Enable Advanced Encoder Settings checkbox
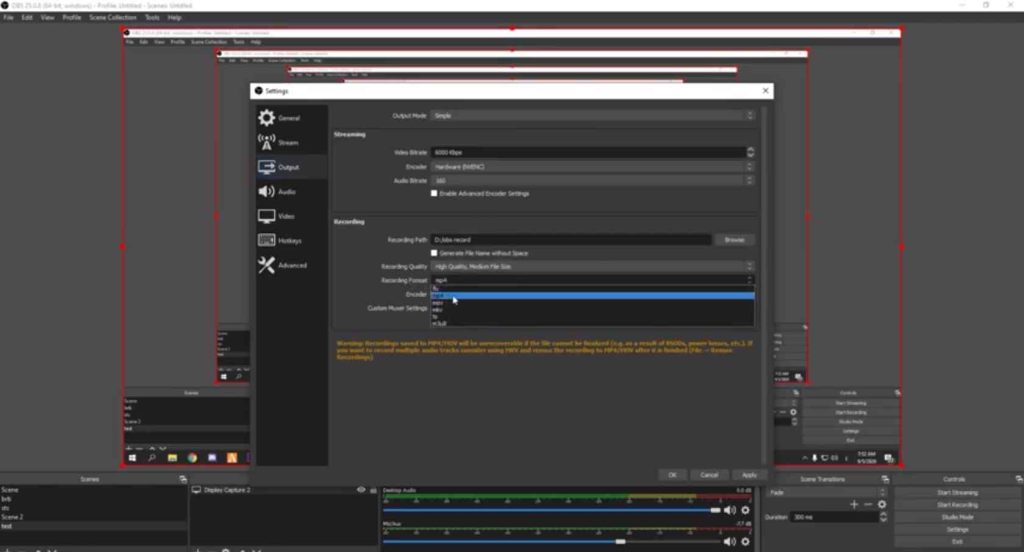This screenshot has height=552, width=1024. coord(434,193)
